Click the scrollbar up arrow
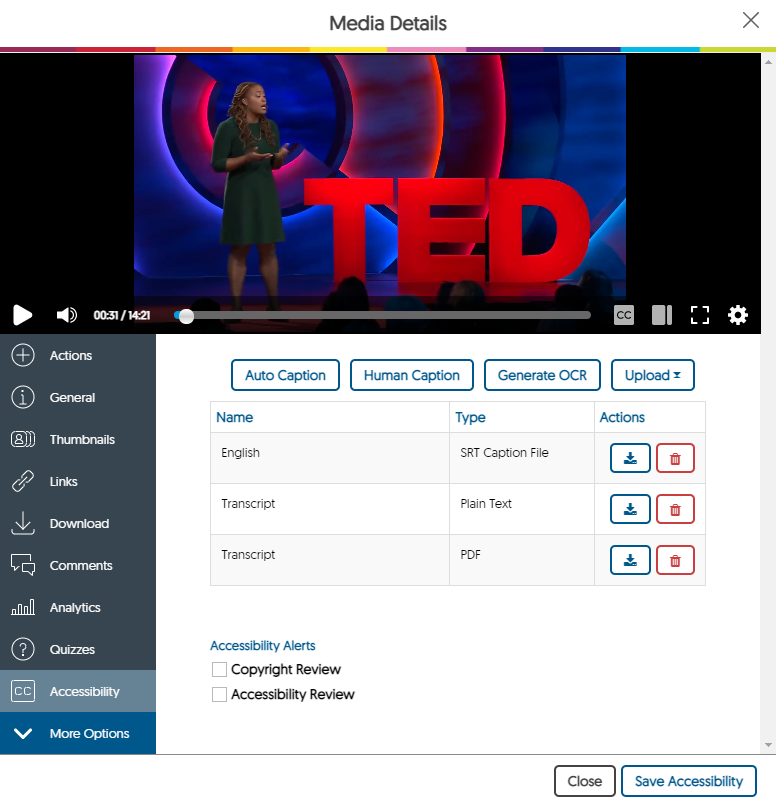 coord(768,62)
